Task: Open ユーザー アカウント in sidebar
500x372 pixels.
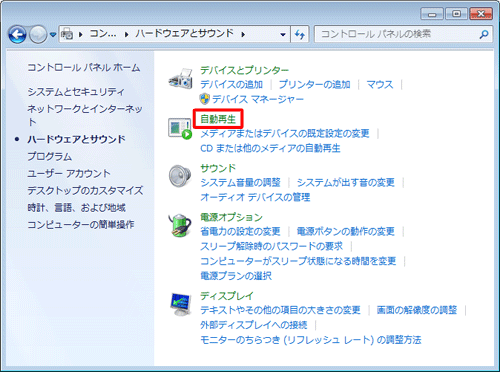Action: pyautogui.click(x=69, y=173)
